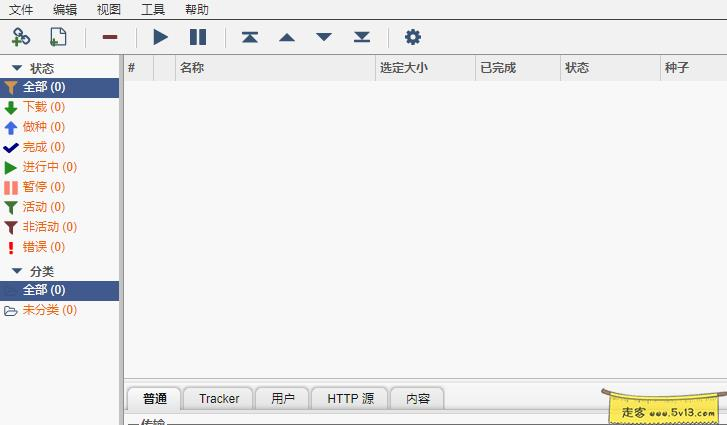Viewport: 727px width, 425px height.
Task: Switch to the HTTP 源 tab
Action: pyautogui.click(x=350, y=399)
